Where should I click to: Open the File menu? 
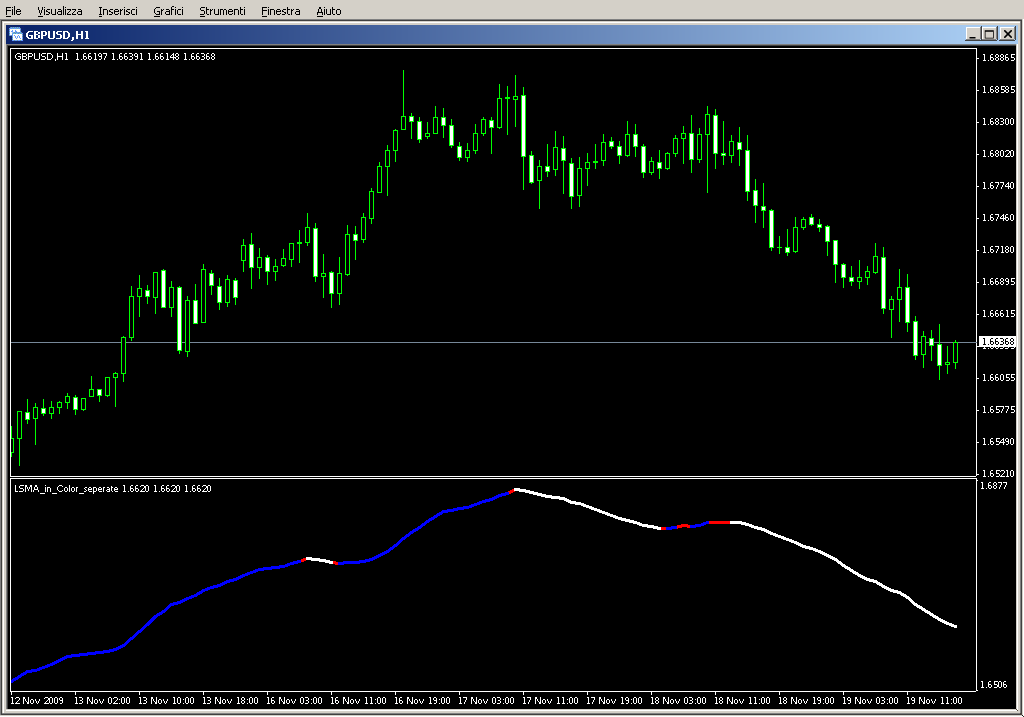coord(13,11)
